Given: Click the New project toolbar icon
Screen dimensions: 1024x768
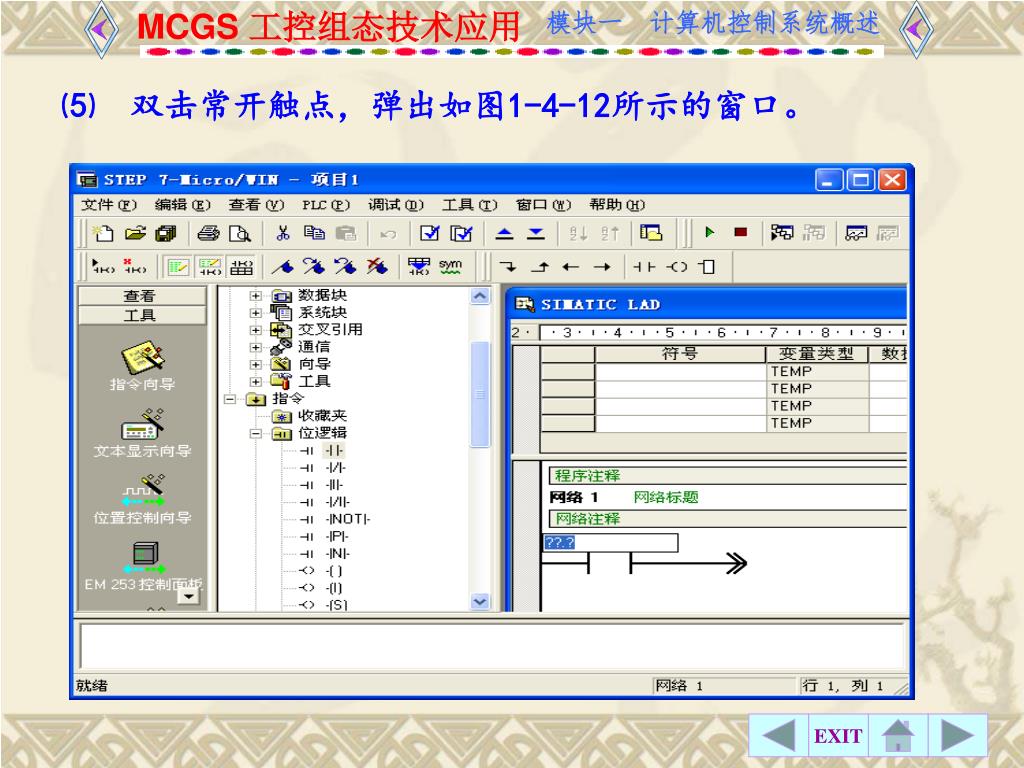Looking at the screenshot, I should point(104,232).
